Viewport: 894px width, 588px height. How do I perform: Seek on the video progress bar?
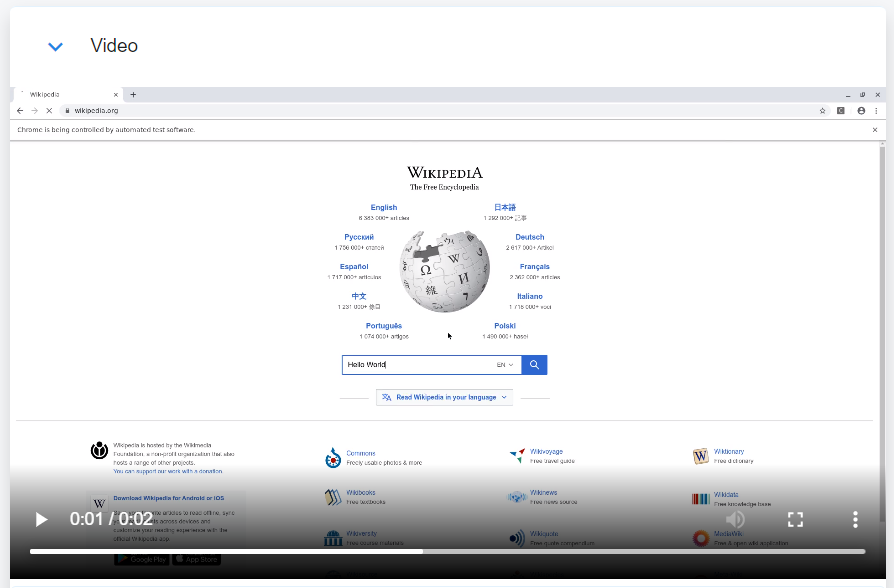448,551
